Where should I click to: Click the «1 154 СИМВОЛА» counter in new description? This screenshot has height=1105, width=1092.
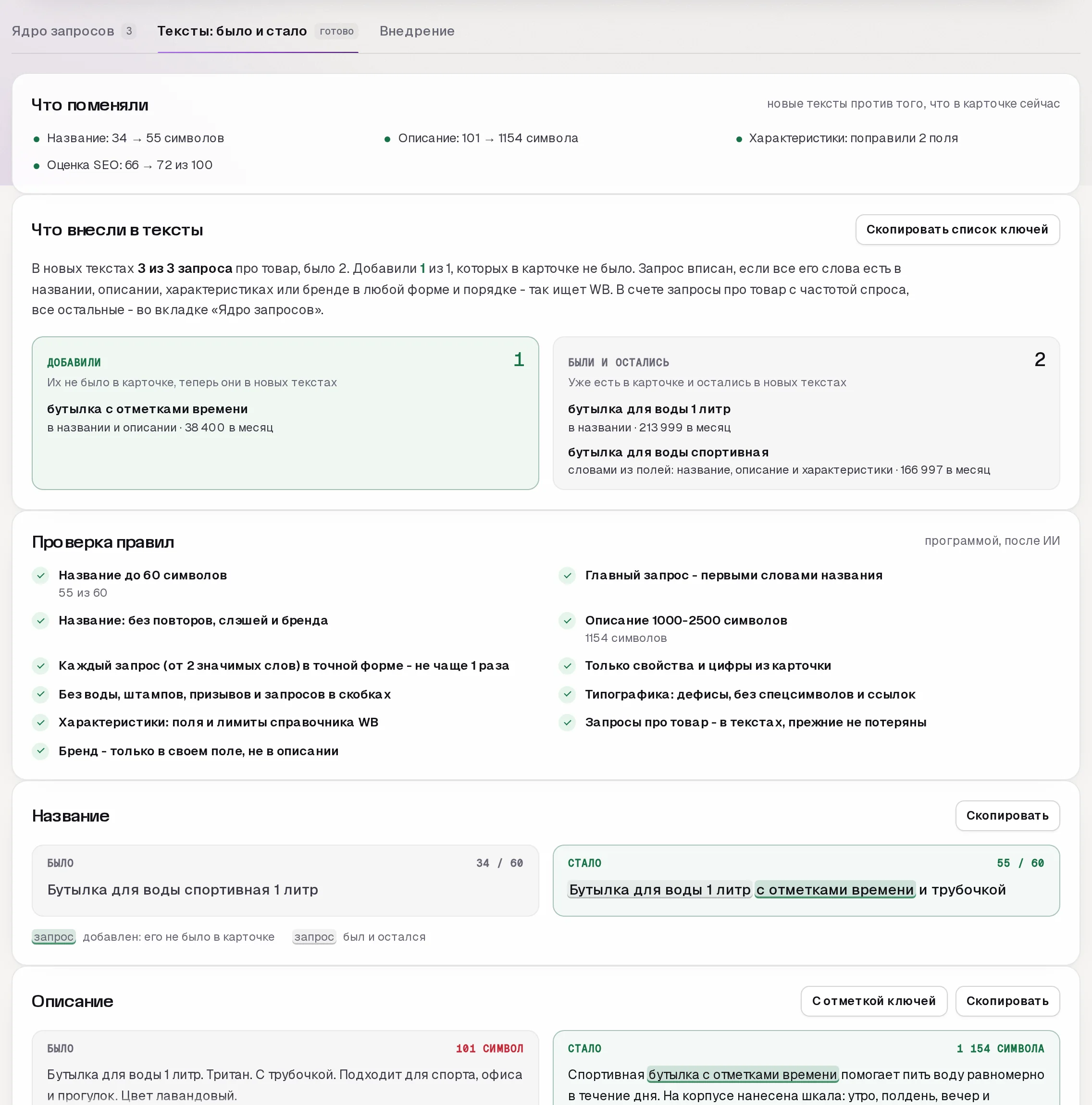click(x=1000, y=1048)
